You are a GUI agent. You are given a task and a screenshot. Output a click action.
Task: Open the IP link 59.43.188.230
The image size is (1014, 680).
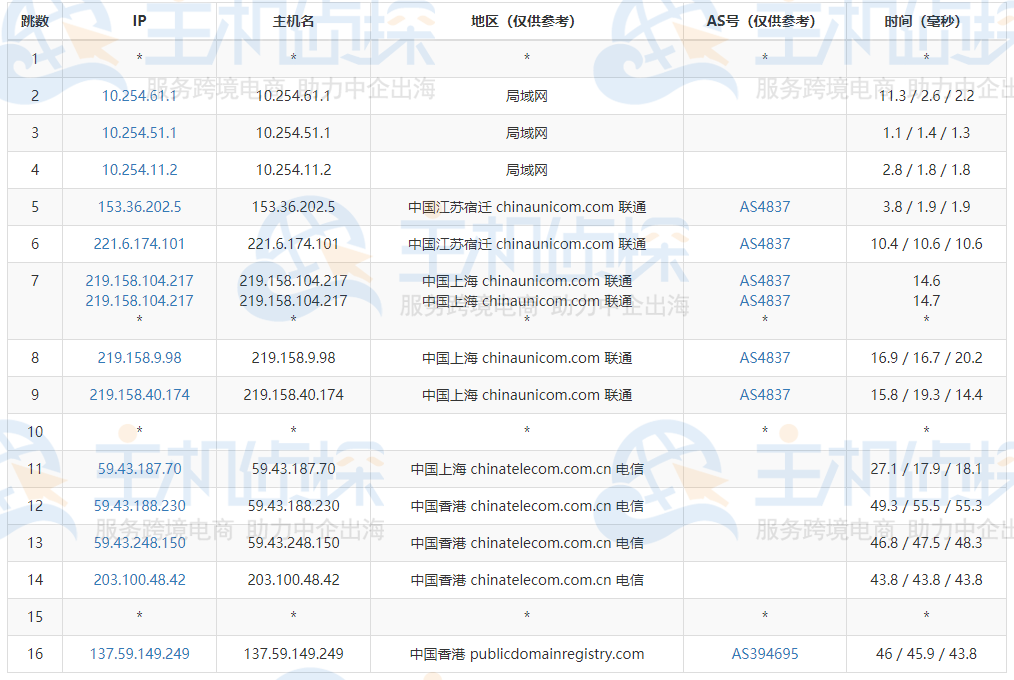pos(139,505)
